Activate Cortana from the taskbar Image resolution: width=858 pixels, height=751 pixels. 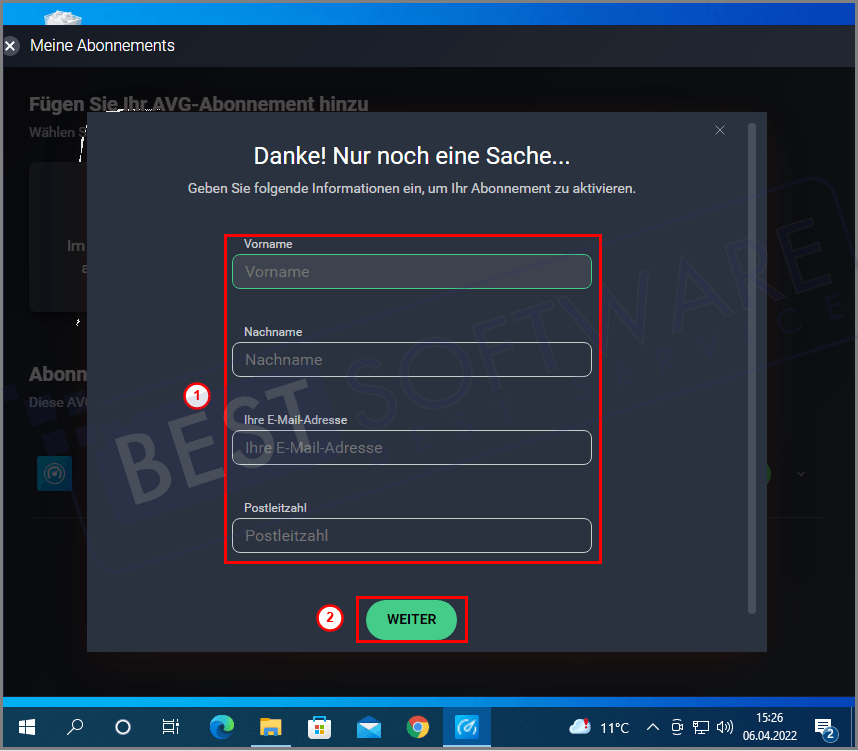(x=123, y=727)
